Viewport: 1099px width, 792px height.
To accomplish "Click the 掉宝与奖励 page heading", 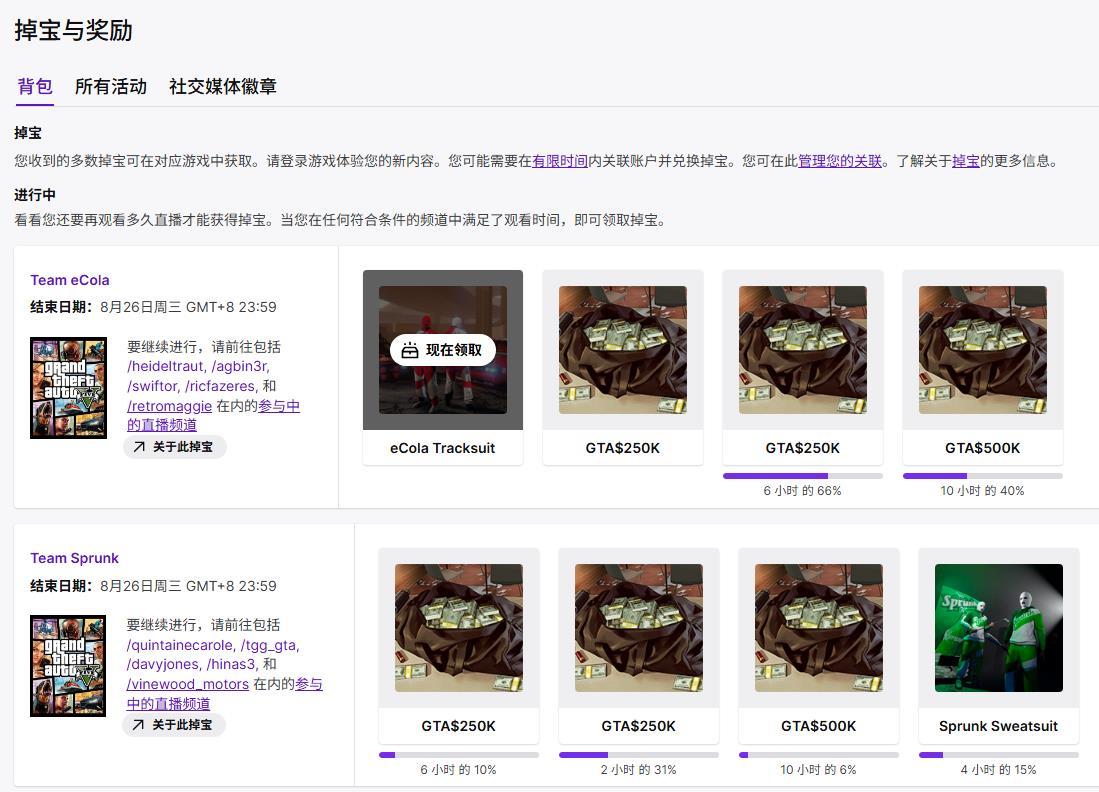I will click(x=74, y=30).
